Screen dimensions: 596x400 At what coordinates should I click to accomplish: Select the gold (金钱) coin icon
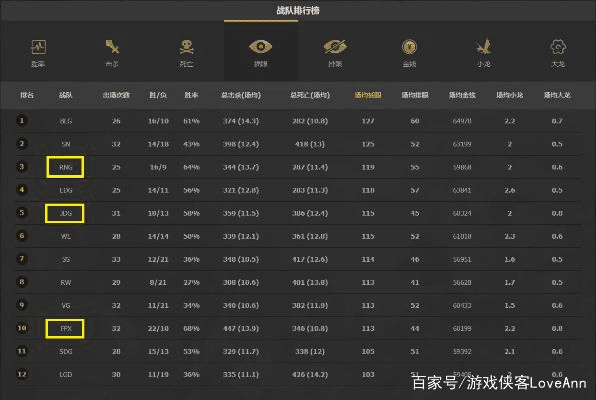point(409,47)
